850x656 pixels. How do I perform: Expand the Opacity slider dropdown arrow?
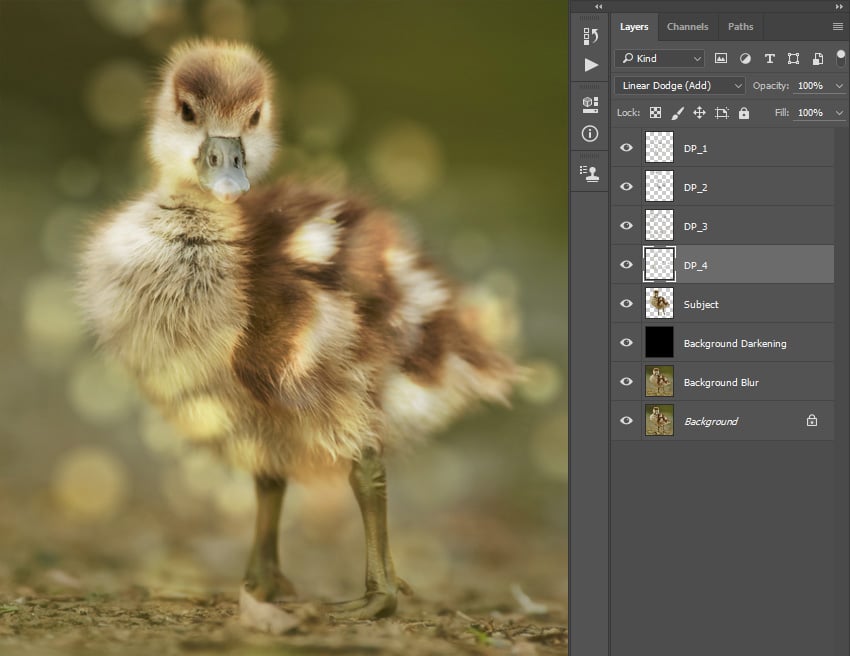838,86
